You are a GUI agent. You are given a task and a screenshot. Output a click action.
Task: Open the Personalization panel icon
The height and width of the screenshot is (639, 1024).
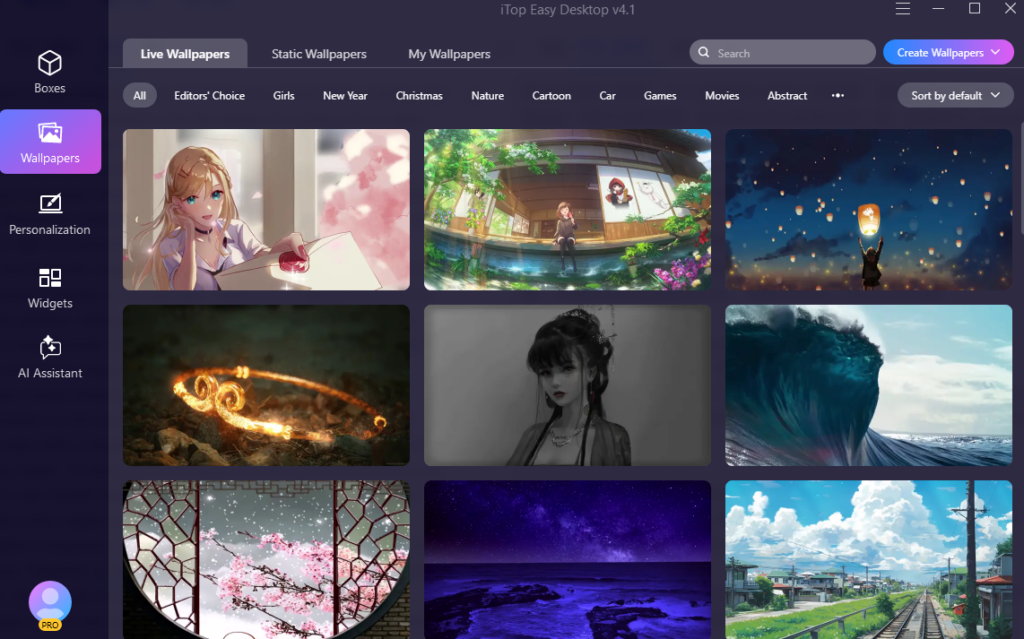tap(50, 204)
